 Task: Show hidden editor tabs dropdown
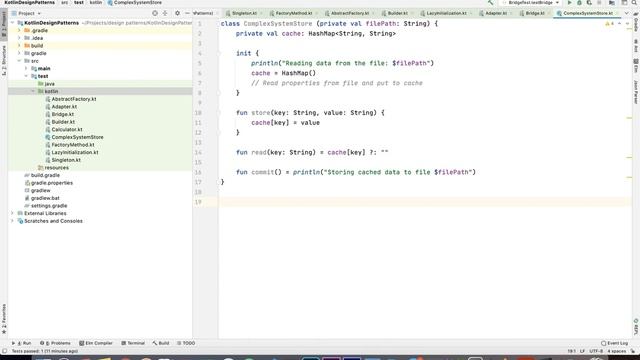click(627, 13)
